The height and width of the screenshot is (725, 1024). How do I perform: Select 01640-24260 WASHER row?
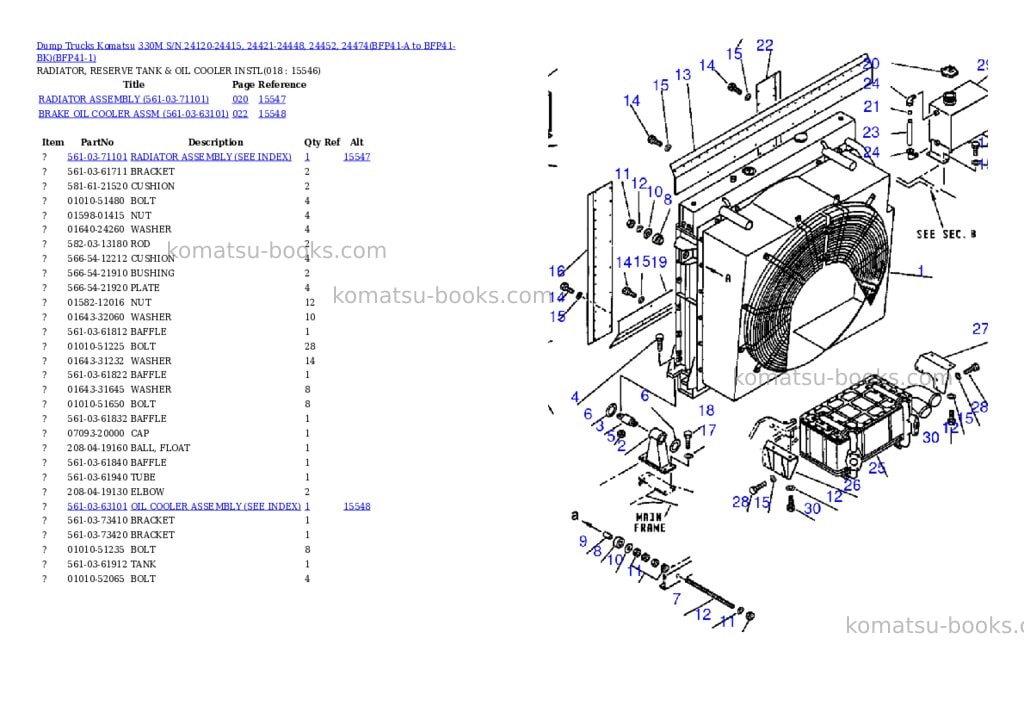176,229
